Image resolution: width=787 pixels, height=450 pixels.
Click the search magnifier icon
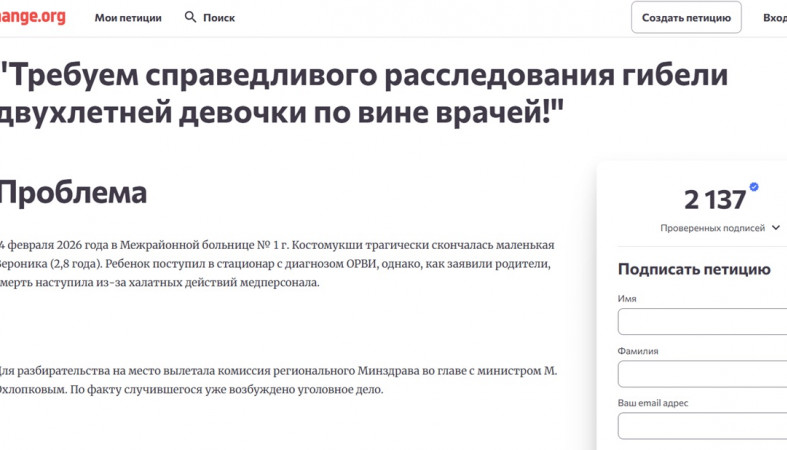(190, 17)
